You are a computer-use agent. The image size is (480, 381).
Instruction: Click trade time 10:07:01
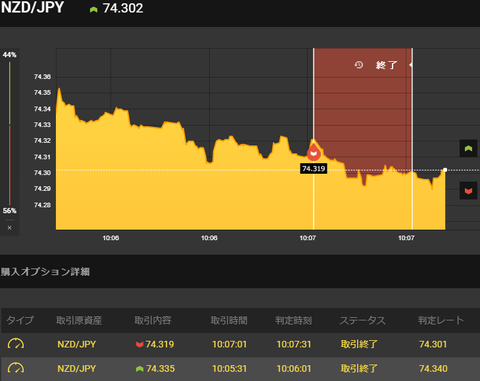click(x=229, y=344)
